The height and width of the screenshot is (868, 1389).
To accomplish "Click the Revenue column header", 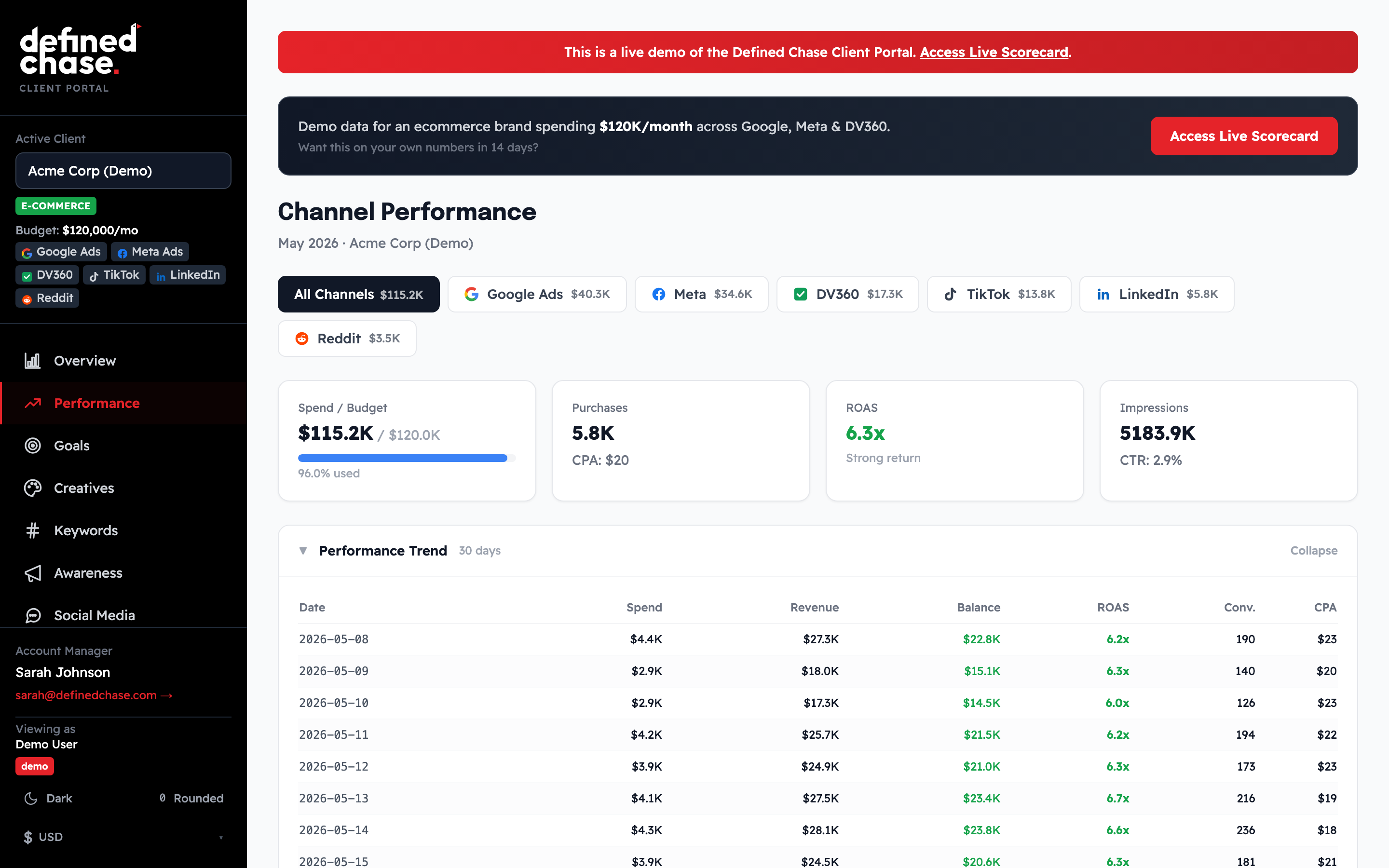I will click(814, 608).
